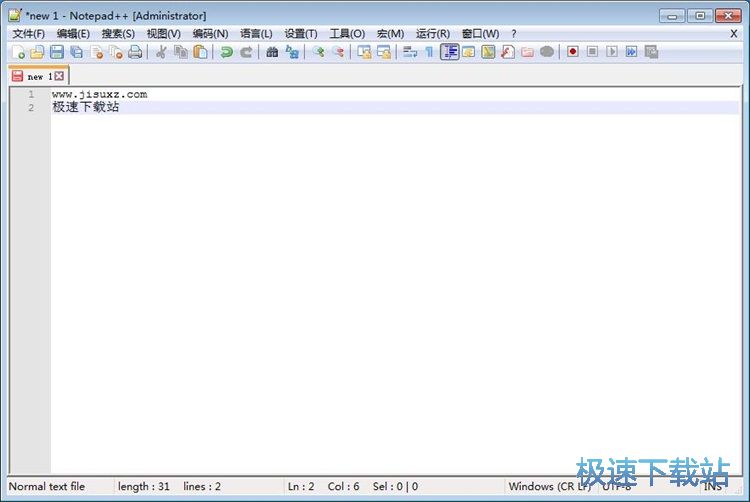Open Find with the binoculars icon
The height and width of the screenshot is (502, 750).
pyautogui.click(x=272, y=52)
